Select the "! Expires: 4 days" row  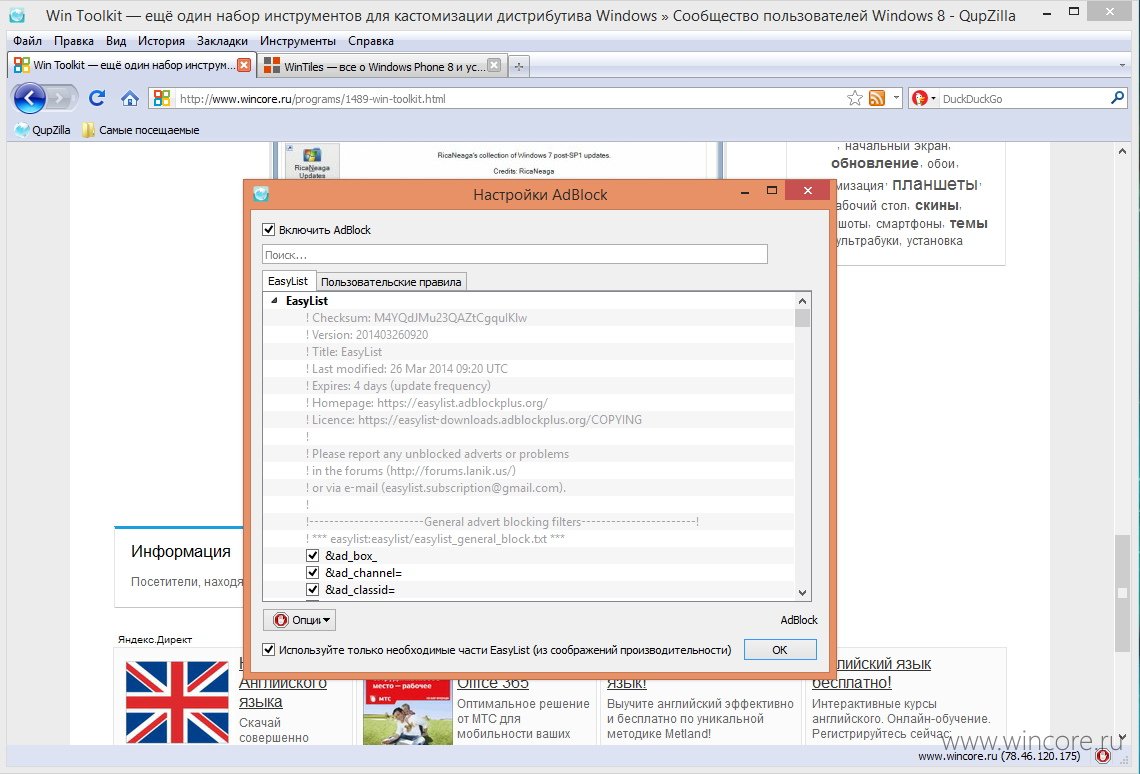(529, 386)
